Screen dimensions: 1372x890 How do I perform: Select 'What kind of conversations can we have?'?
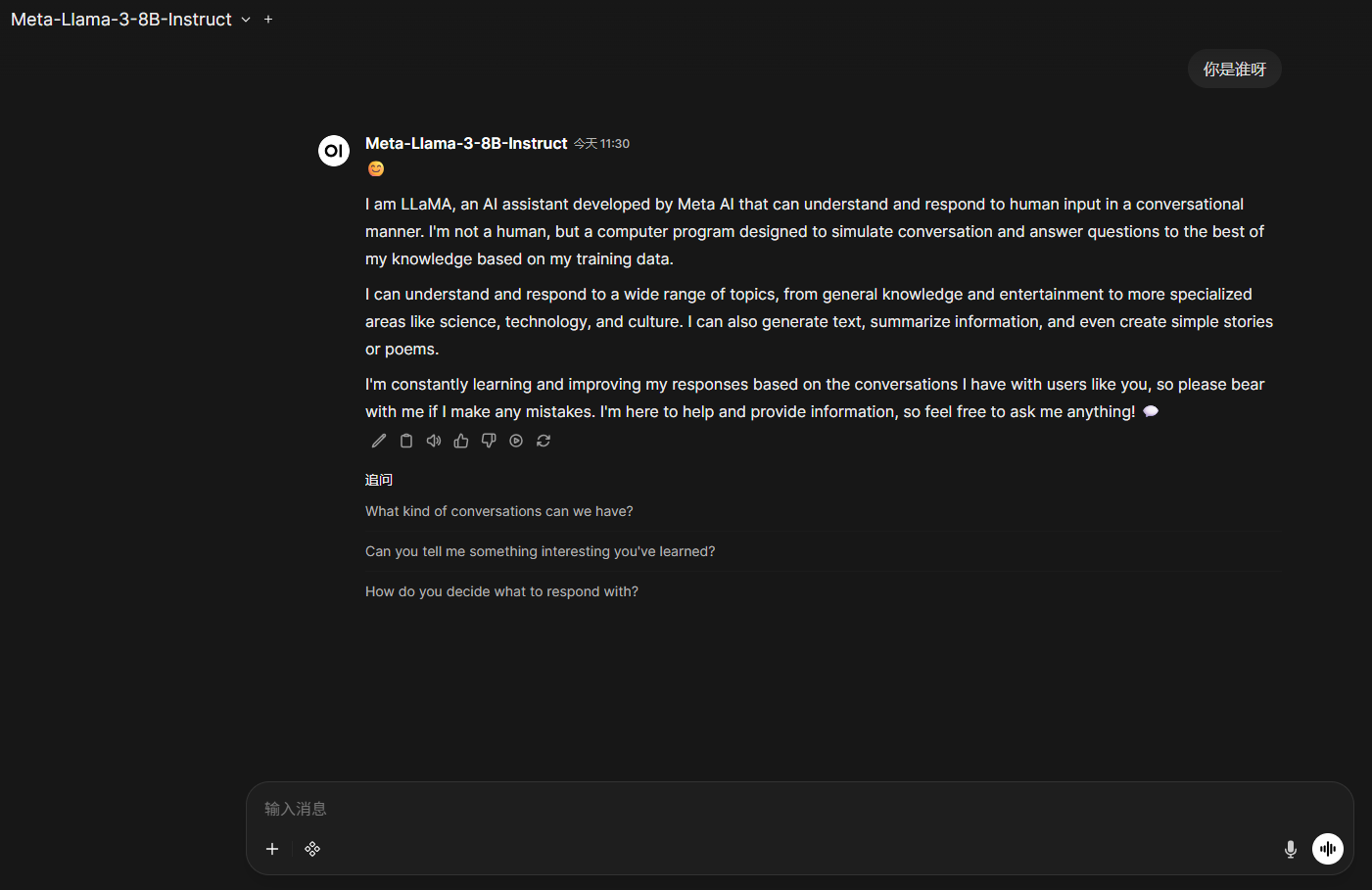pyautogui.click(x=499, y=511)
